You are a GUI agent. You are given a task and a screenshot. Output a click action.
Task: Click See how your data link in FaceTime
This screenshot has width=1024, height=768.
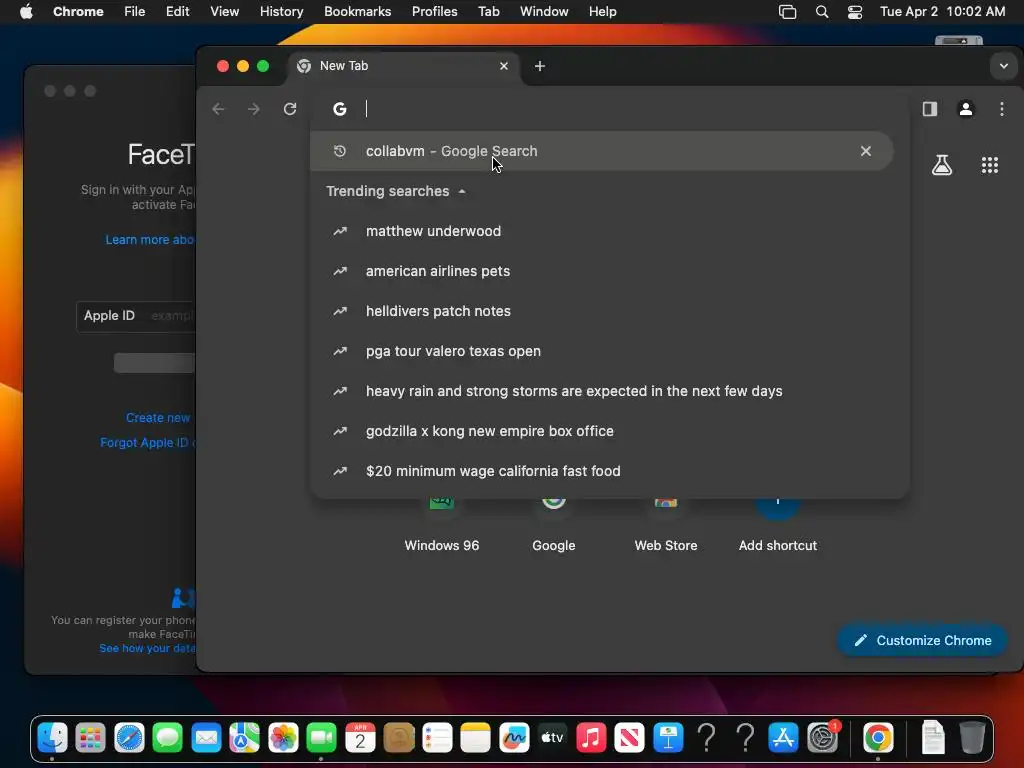[x=148, y=648]
